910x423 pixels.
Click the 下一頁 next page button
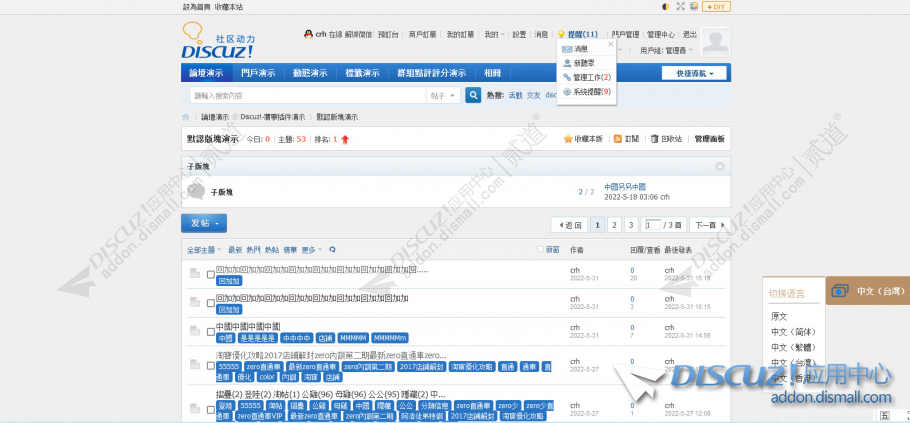(708, 225)
